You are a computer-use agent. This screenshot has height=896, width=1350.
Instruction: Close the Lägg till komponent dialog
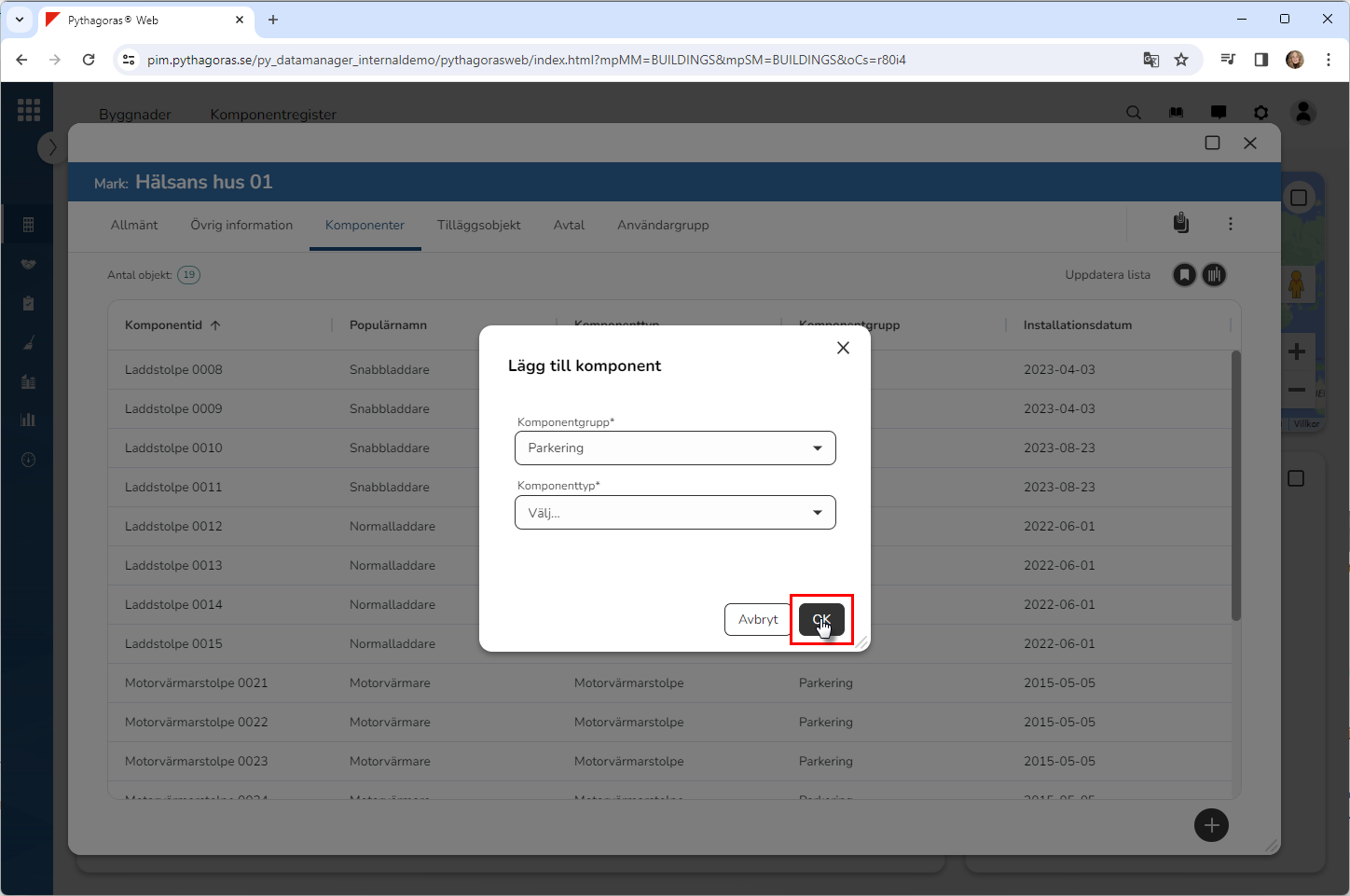[843, 348]
